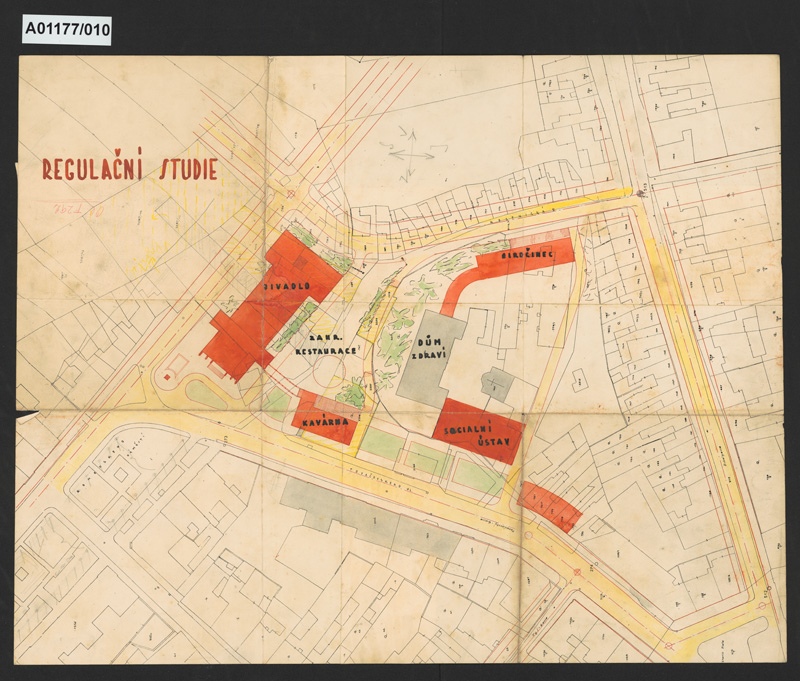Screen dimensions: 800x681
Task: Click the REGULAČNÍ STUDIE title
Action: [130, 166]
